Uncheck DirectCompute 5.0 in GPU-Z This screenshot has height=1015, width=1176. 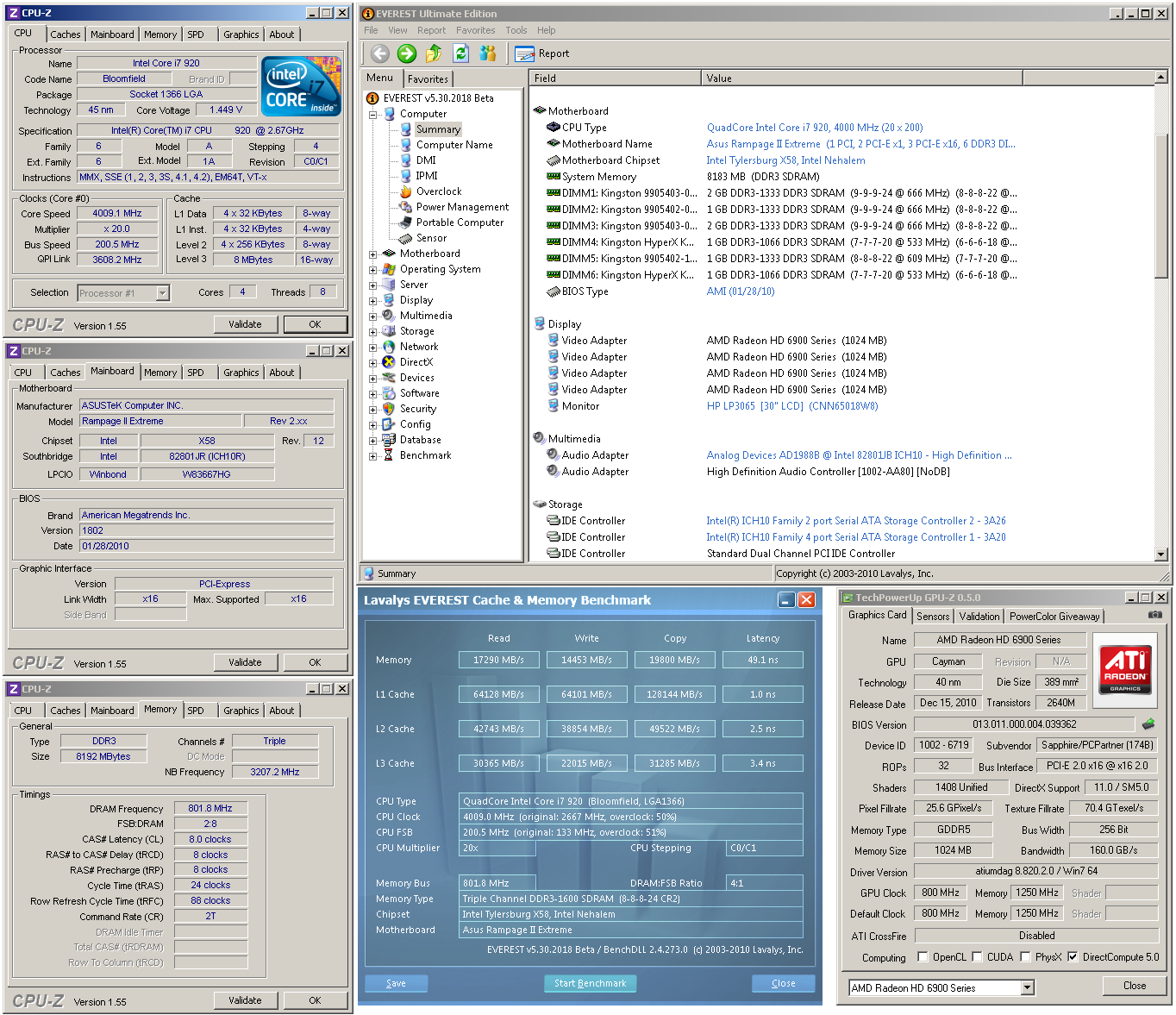tap(1073, 956)
